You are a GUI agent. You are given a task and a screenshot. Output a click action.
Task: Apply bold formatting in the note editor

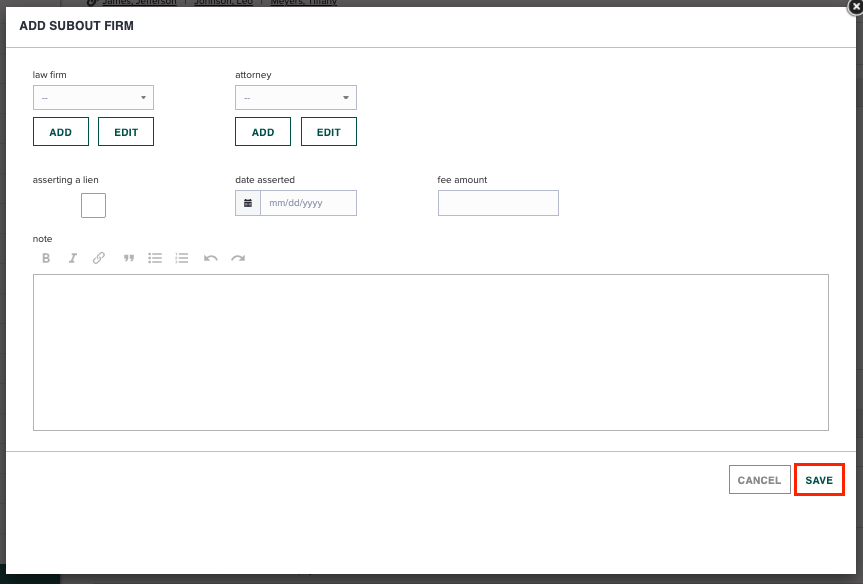(x=45, y=258)
